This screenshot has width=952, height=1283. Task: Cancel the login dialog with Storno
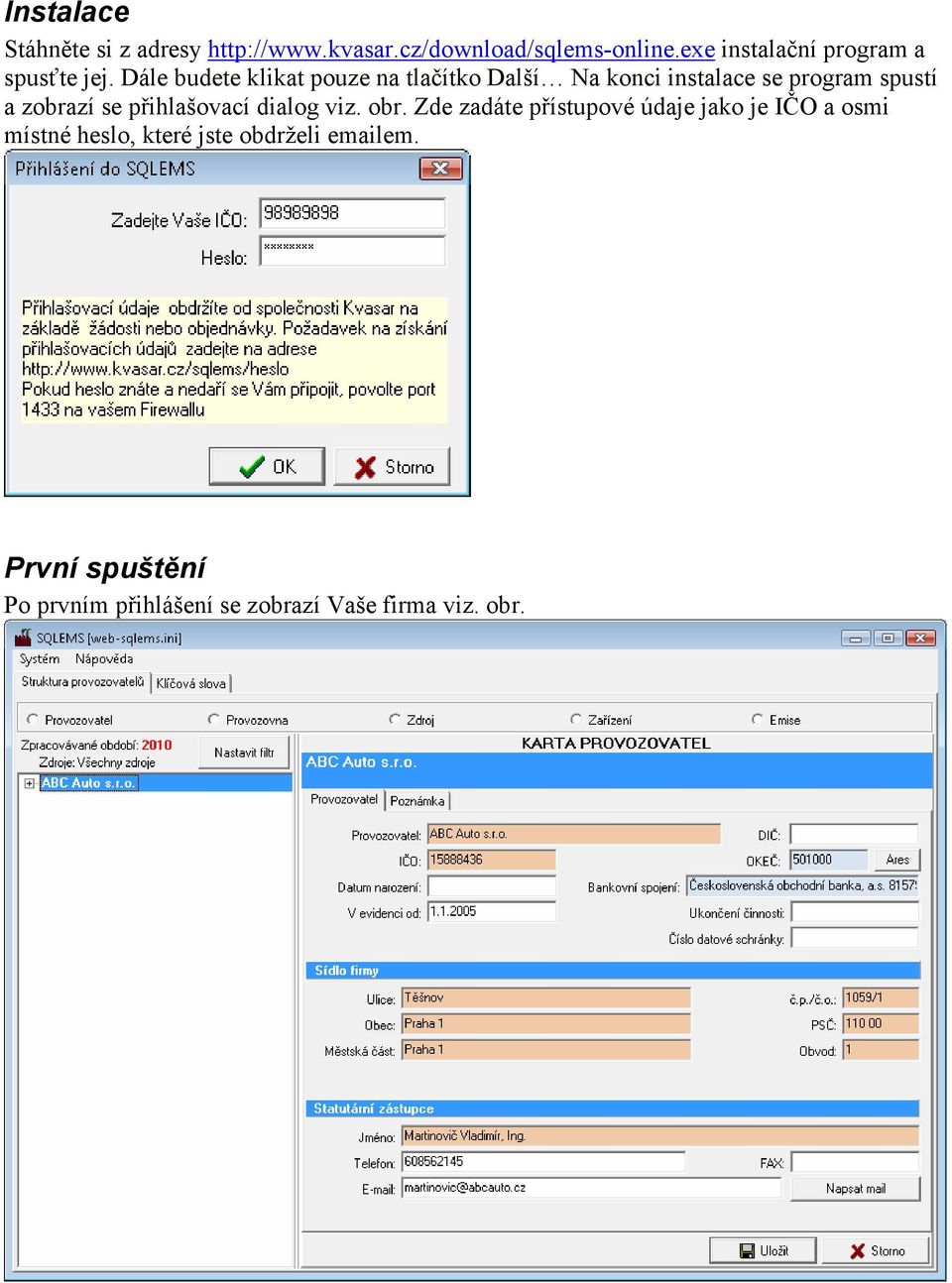(393, 466)
